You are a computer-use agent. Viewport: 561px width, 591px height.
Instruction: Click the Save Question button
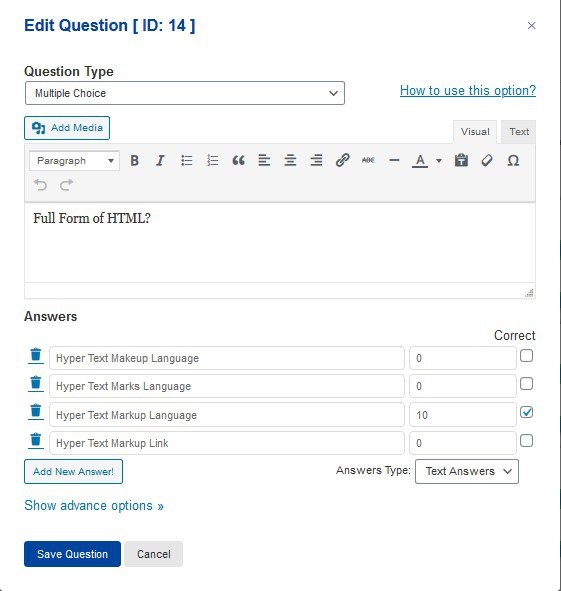(72, 554)
